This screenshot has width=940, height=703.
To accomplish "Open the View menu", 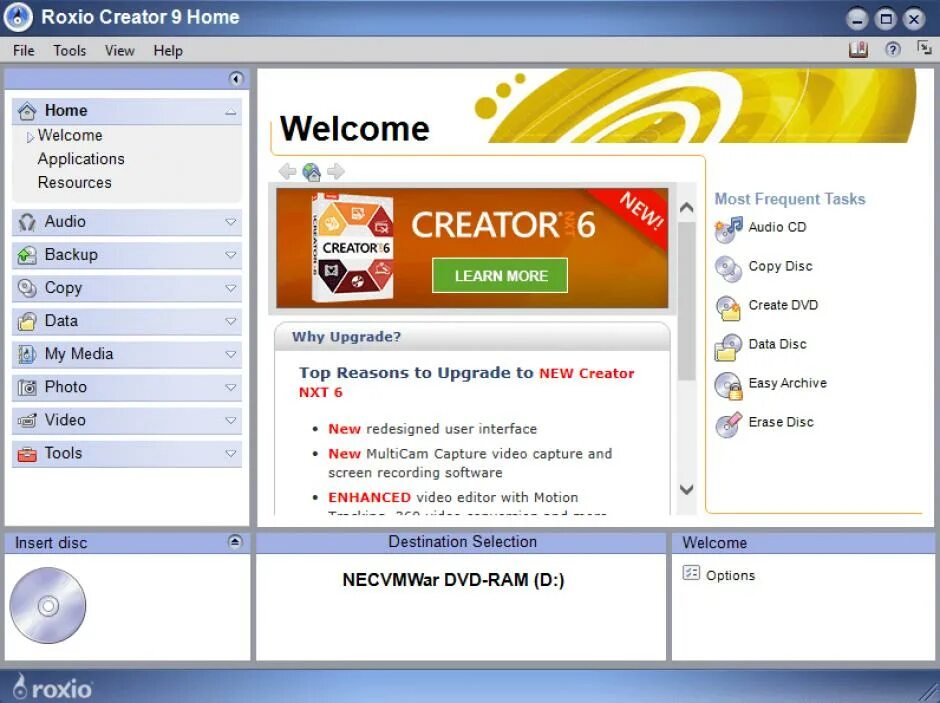I will (119, 50).
